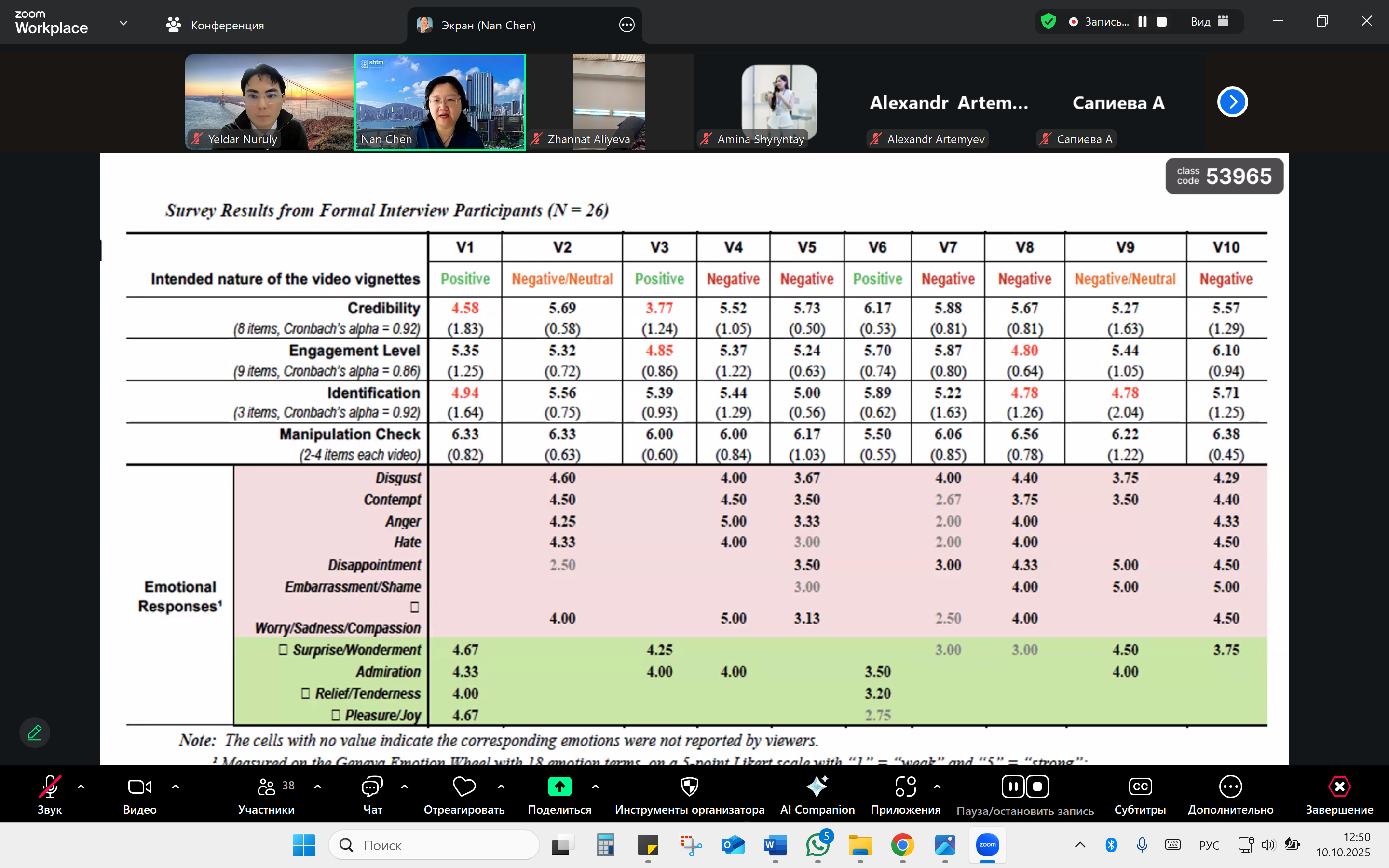Open the encryption shield status icon
The height and width of the screenshot is (868, 1389).
pyautogui.click(x=1048, y=22)
